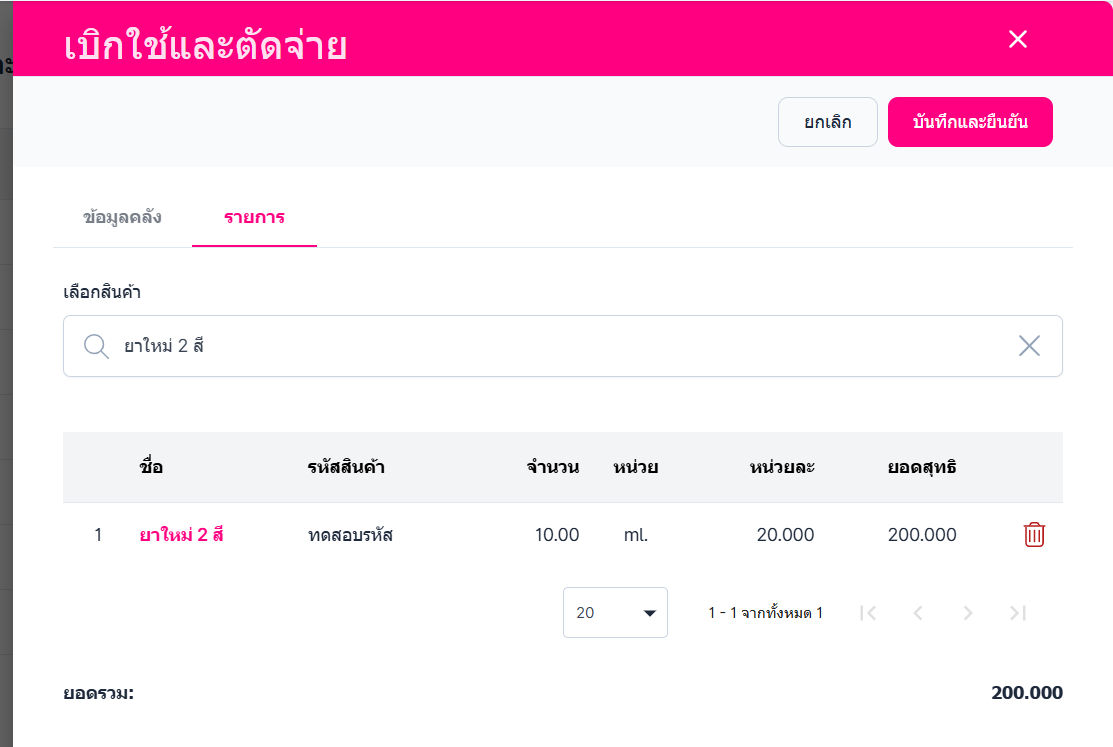Image resolution: width=1113 pixels, height=747 pixels.
Task: Delete the ยาใหม่ 2 สี row
Action: (x=1034, y=535)
